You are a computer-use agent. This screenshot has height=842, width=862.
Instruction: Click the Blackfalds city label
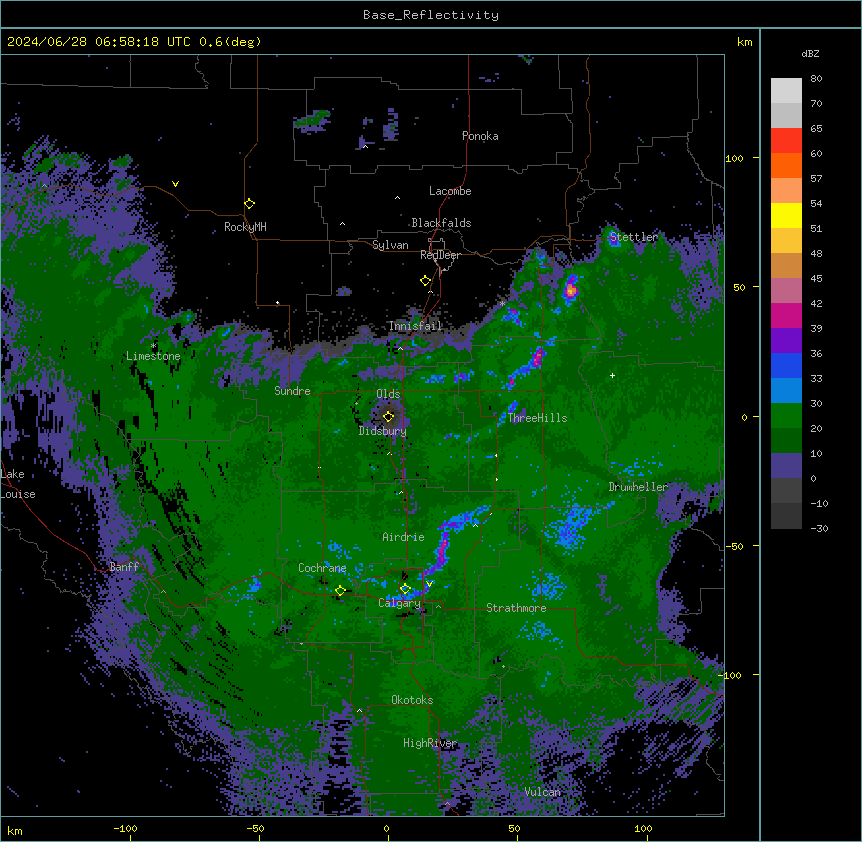pos(441,223)
